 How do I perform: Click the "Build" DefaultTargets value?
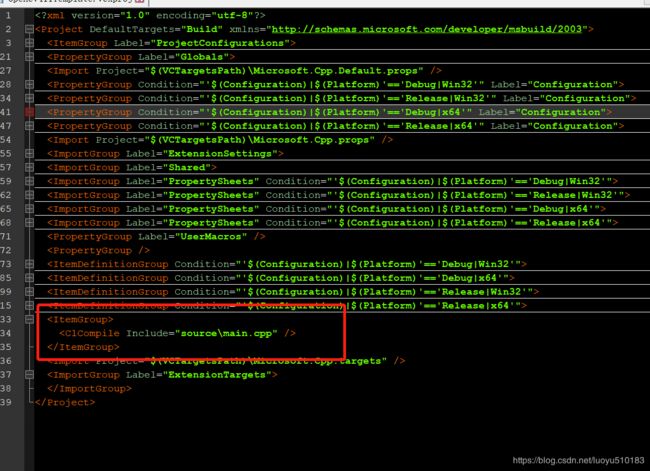[x=202, y=29]
